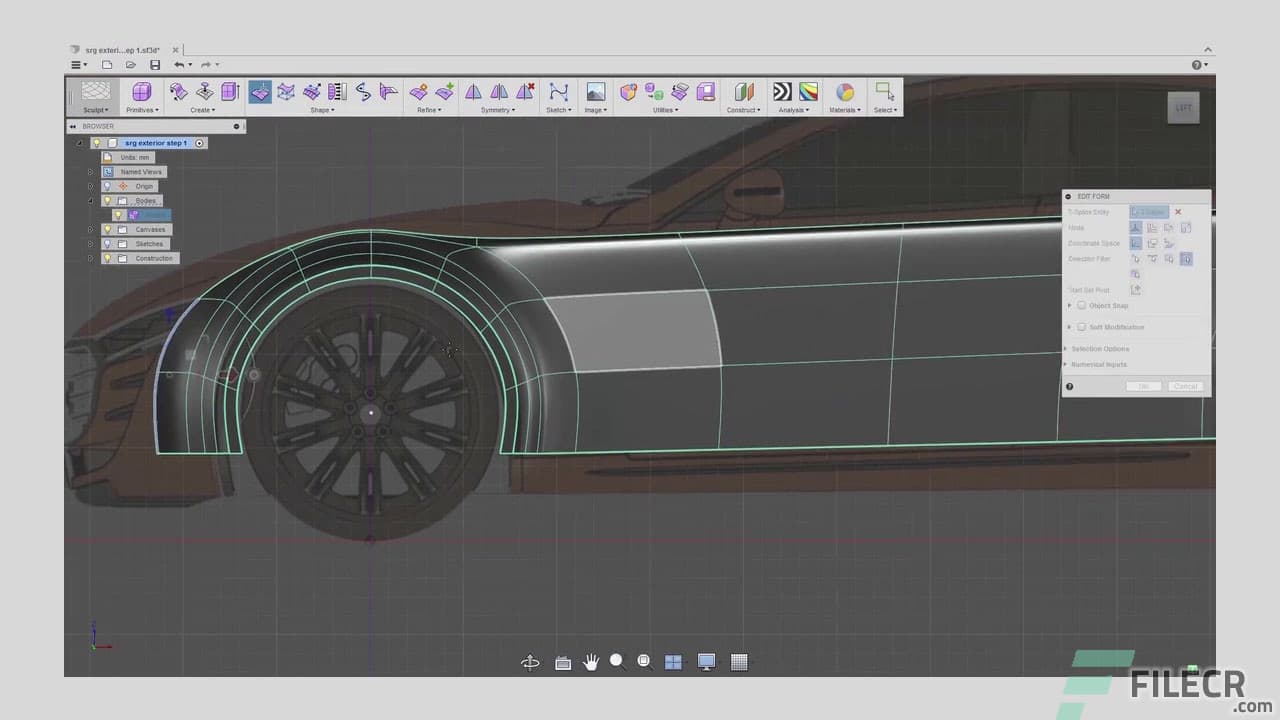1280x720 pixels.
Task: Toggle visibility of the Bodies folder
Action: tap(107, 200)
